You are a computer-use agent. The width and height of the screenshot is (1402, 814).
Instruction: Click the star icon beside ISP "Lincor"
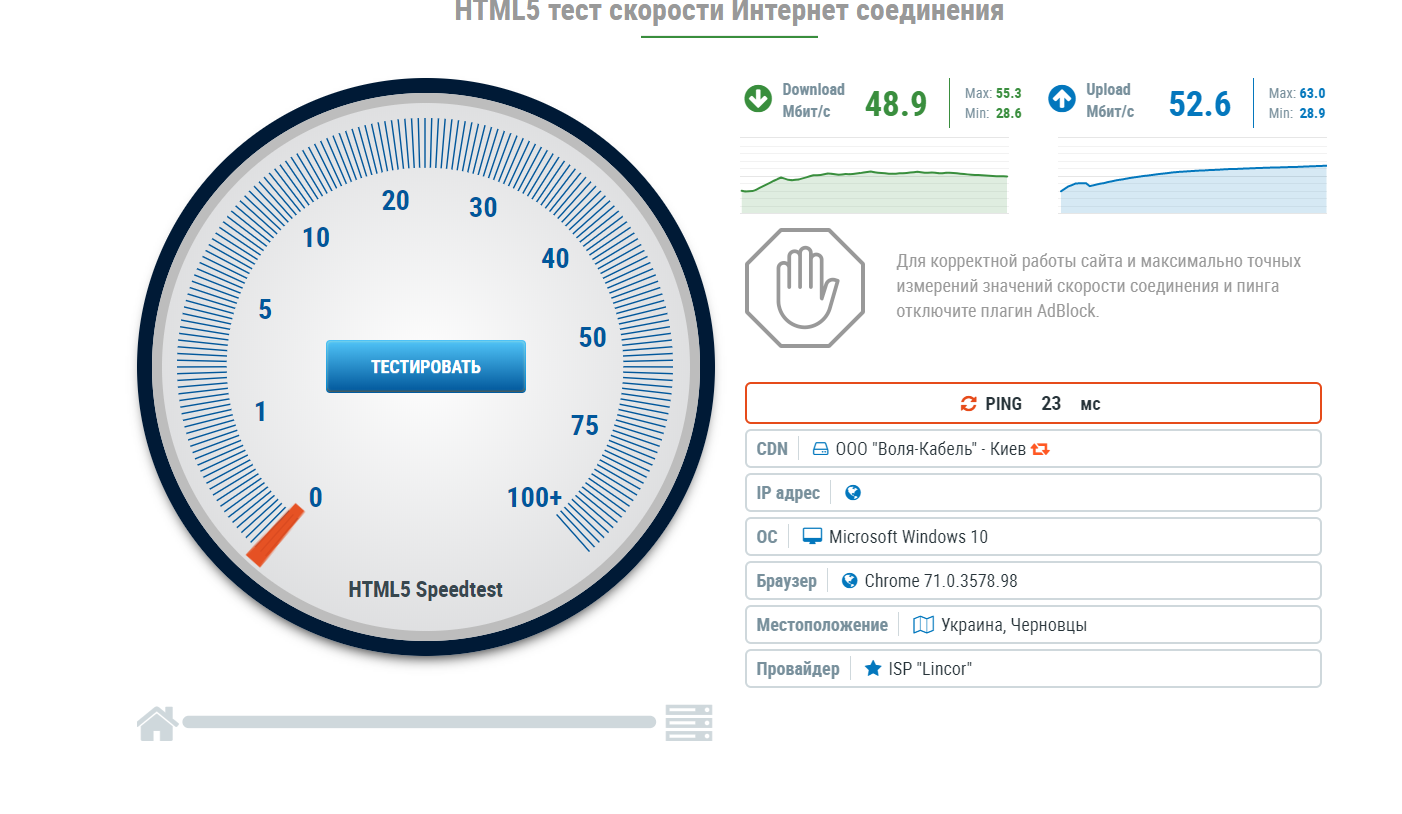click(872, 669)
